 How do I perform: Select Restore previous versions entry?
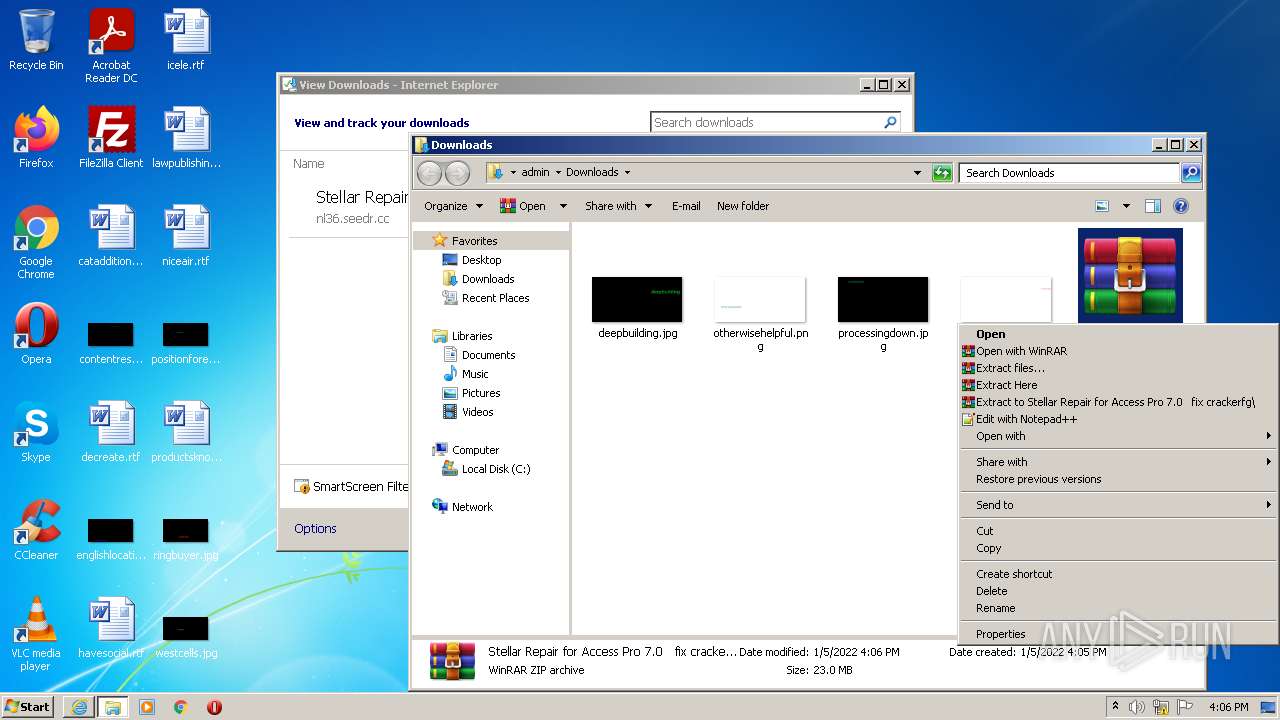coord(1118,479)
